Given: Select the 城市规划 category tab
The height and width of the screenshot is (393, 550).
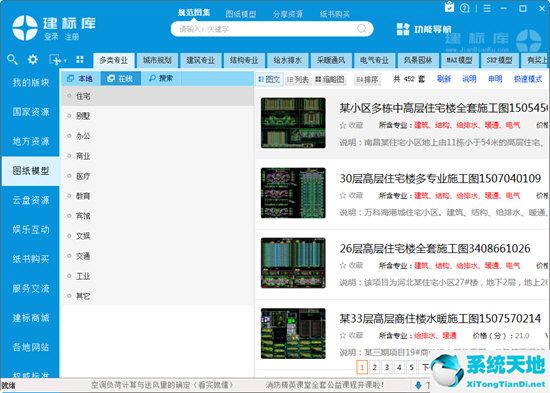Looking at the screenshot, I should [157, 60].
